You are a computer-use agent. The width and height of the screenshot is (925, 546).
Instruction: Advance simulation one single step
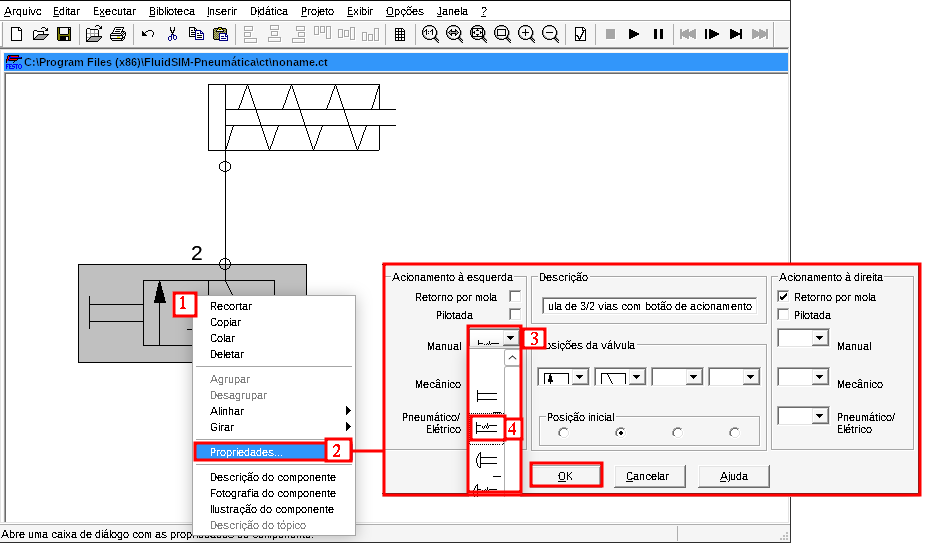[x=712, y=34]
